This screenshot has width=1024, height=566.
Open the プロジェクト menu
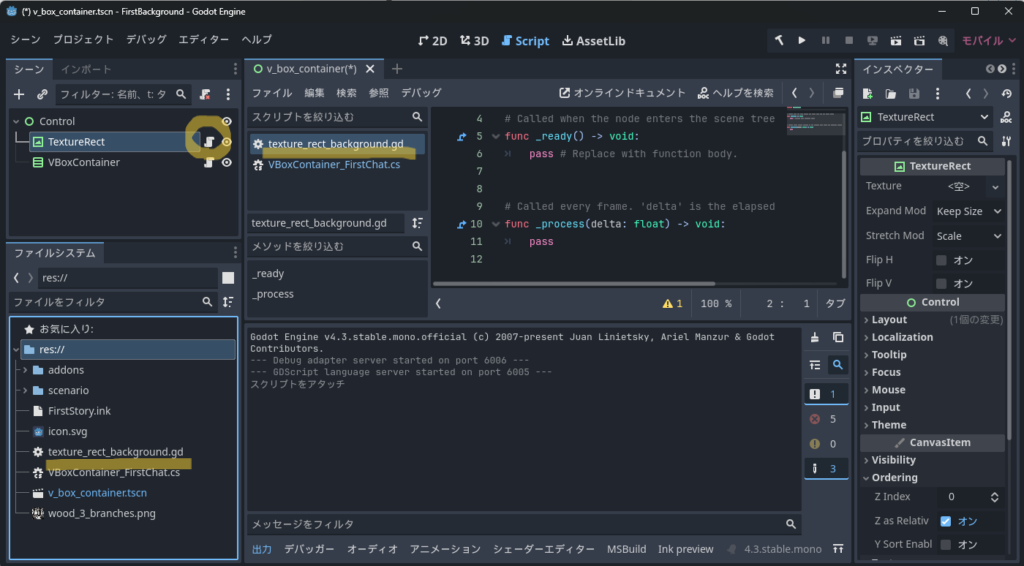point(83,40)
